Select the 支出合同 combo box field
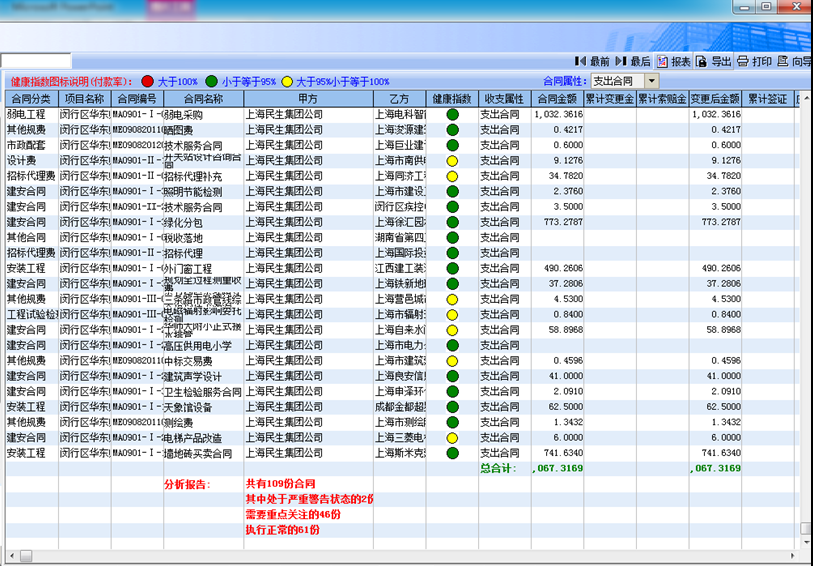This screenshot has height=566, width=813. pyautogui.click(x=616, y=81)
